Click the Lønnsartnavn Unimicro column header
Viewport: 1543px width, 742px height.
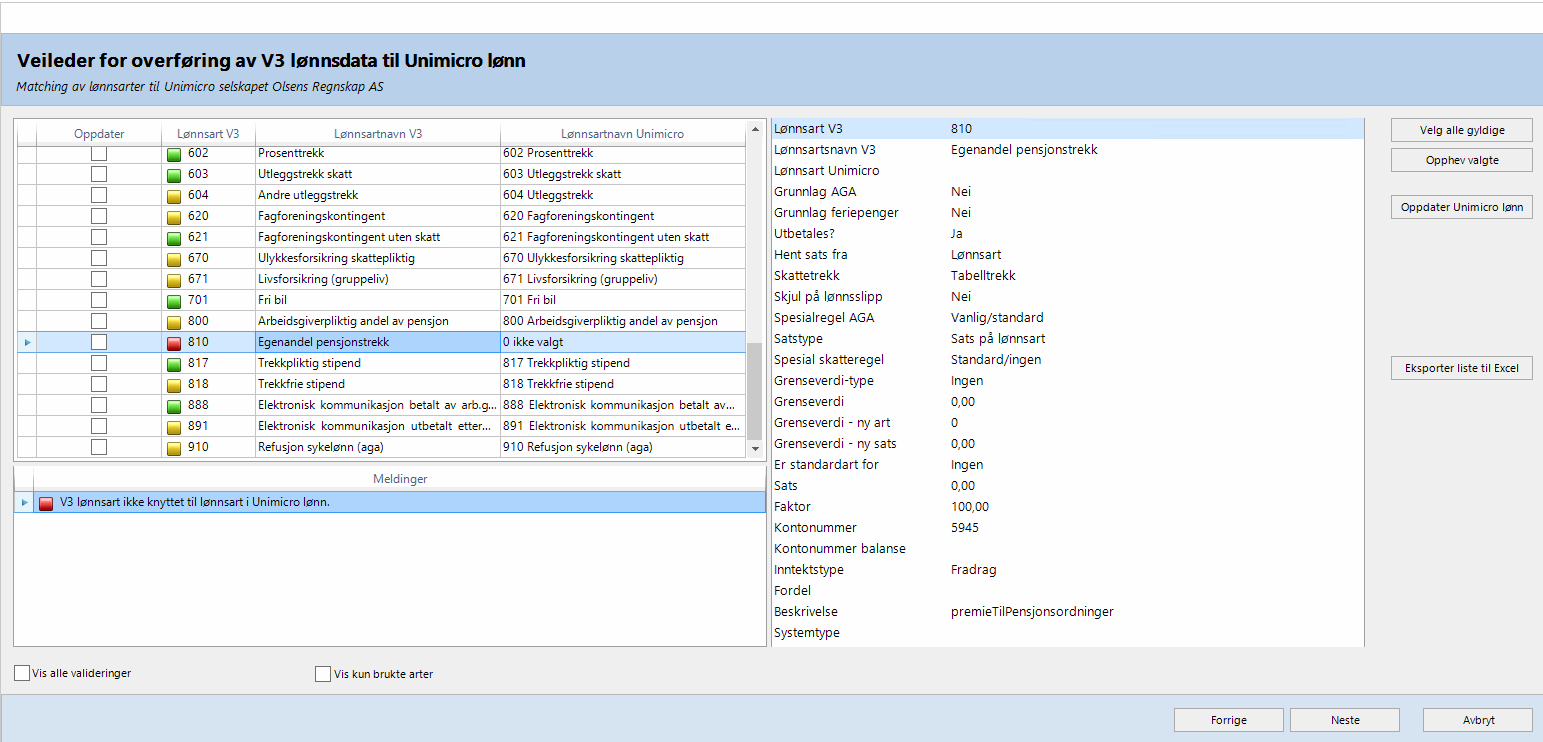622,133
